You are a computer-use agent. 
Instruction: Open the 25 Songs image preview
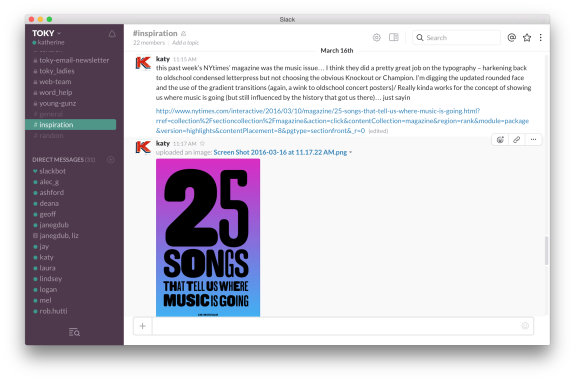coord(208,238)
